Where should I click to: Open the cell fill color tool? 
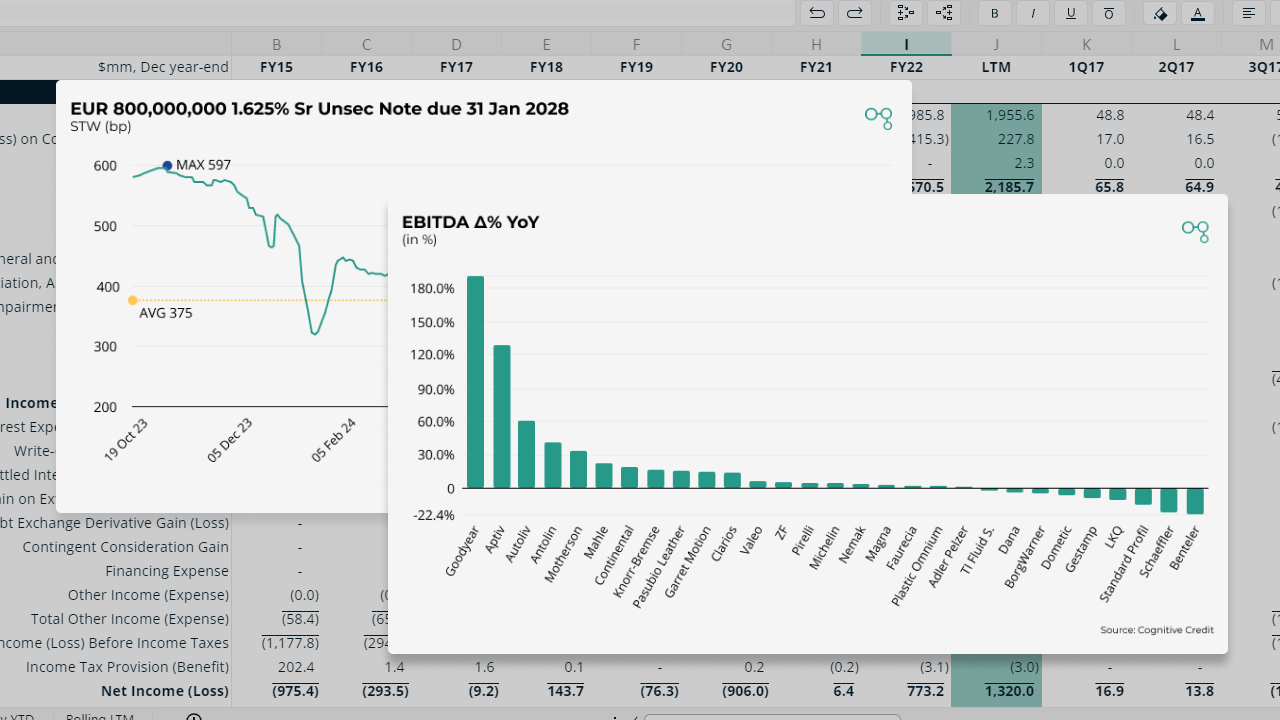click(1160, 13)
